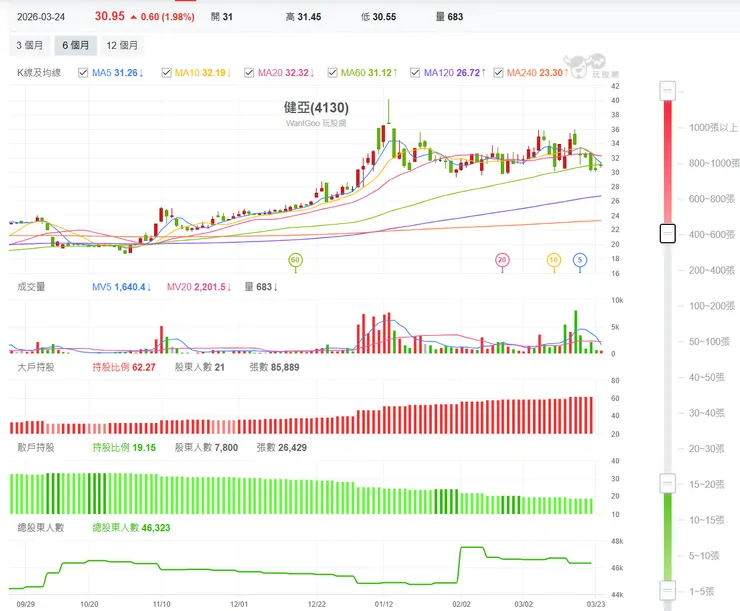Click the pink 20-day MA marker pin
This screenshot has width=740, height=611.
tap(502, 260)
